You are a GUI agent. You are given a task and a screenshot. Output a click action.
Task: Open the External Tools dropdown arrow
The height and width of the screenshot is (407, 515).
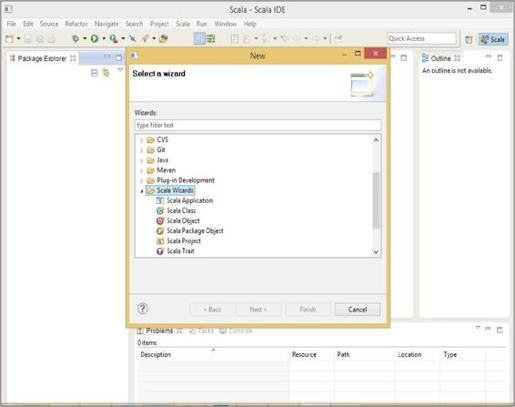click(x=123, y=39)
